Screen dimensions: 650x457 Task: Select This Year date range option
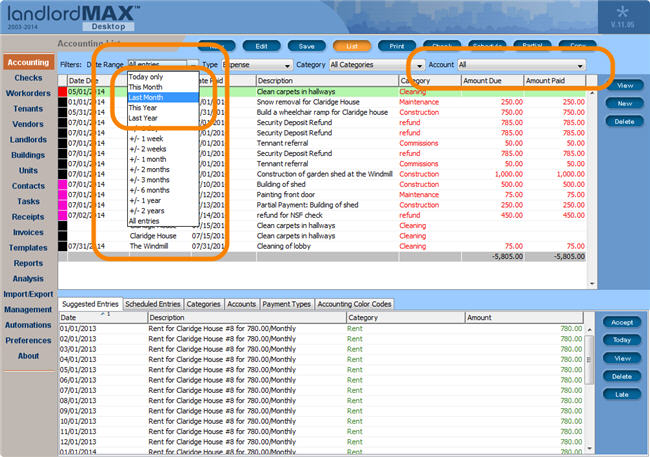163,108
